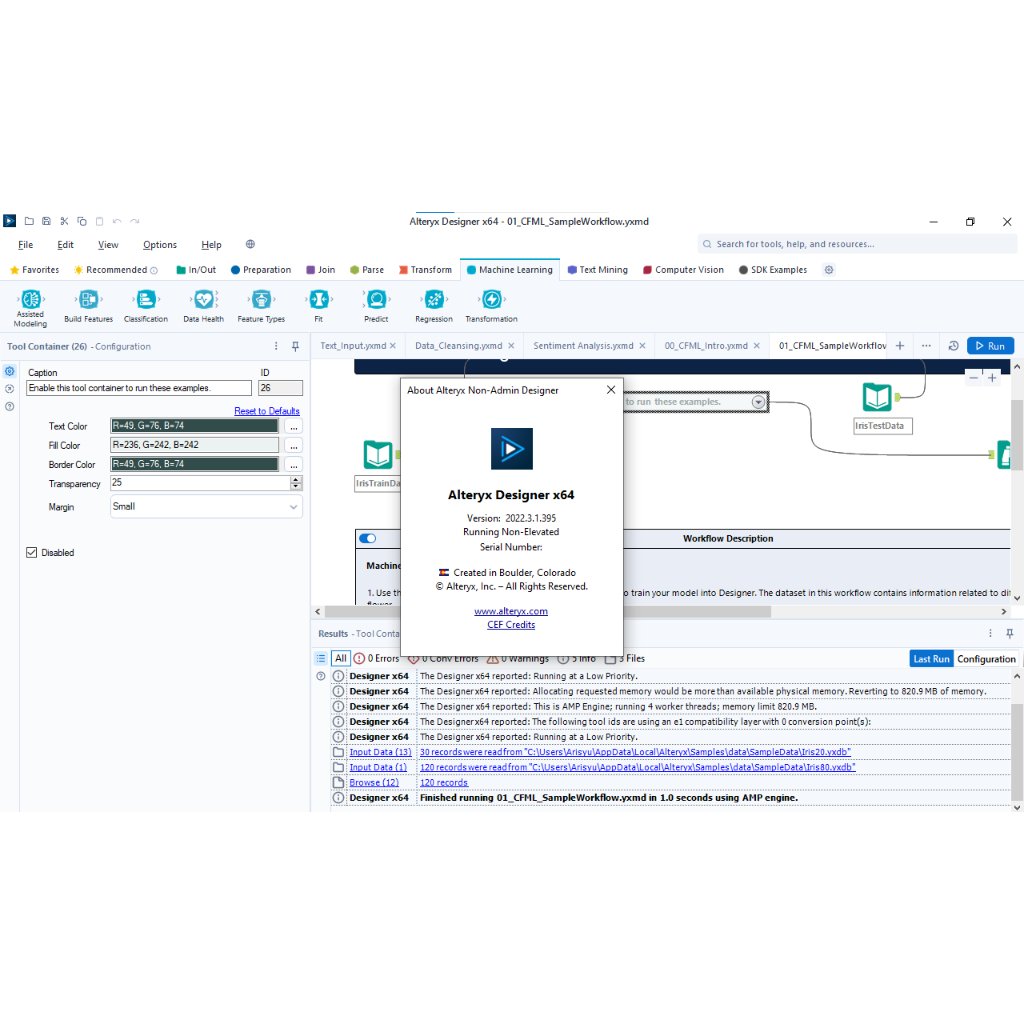Close the Text_Input.yxmd tab

coord(393,345)
